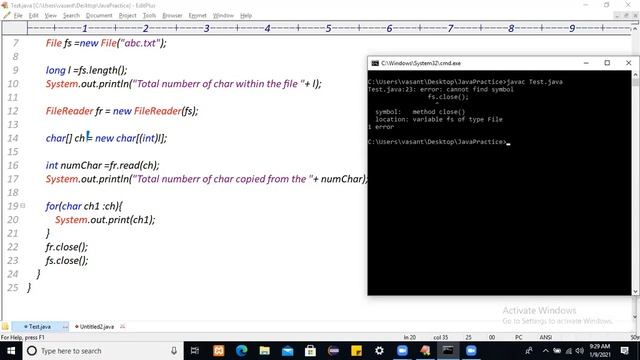This screenshot has width=640, height=360.
Task: Close the Untitled2.java tab with its X
Action: click(x=122, y=326)
